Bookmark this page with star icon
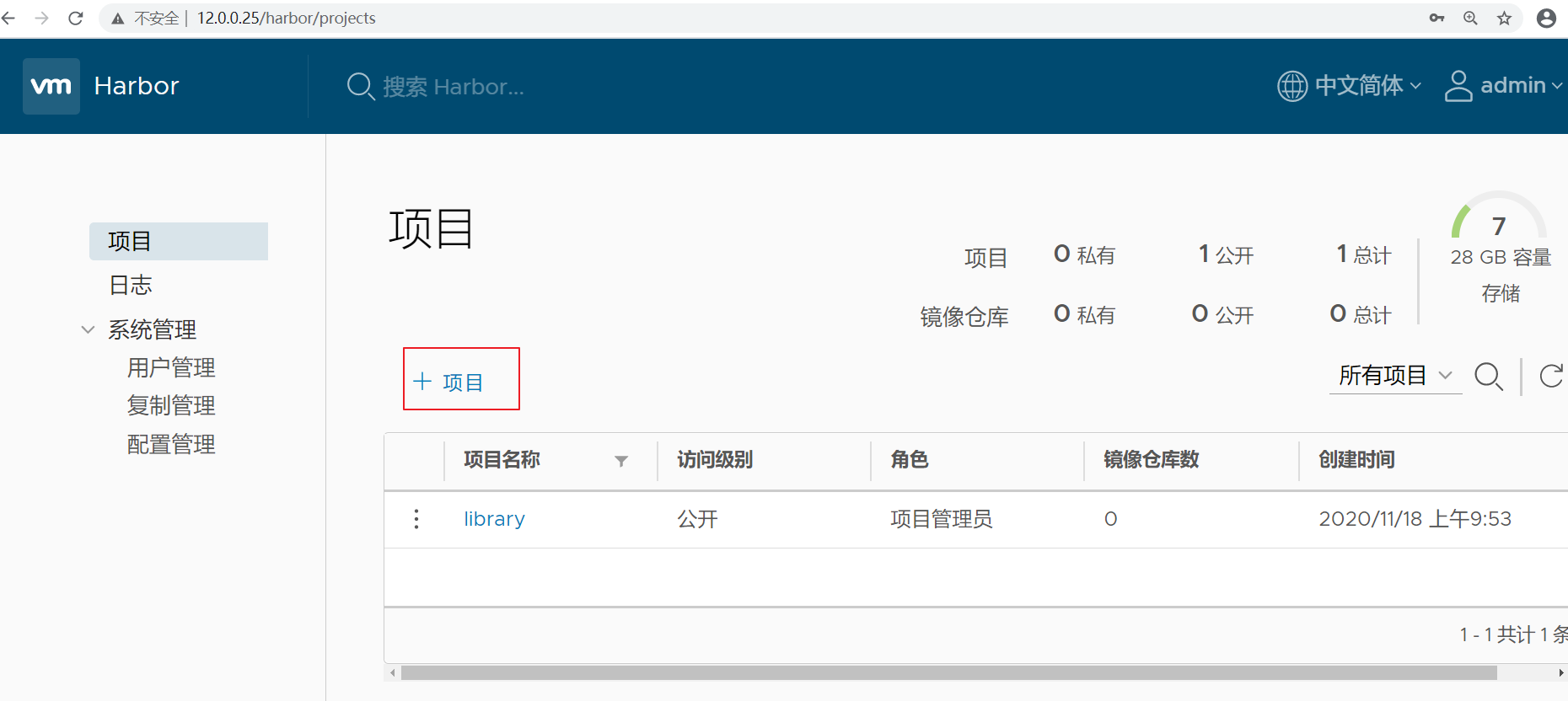The width and height of the screenshot is (1568, 701). [x=1505, y=18]
